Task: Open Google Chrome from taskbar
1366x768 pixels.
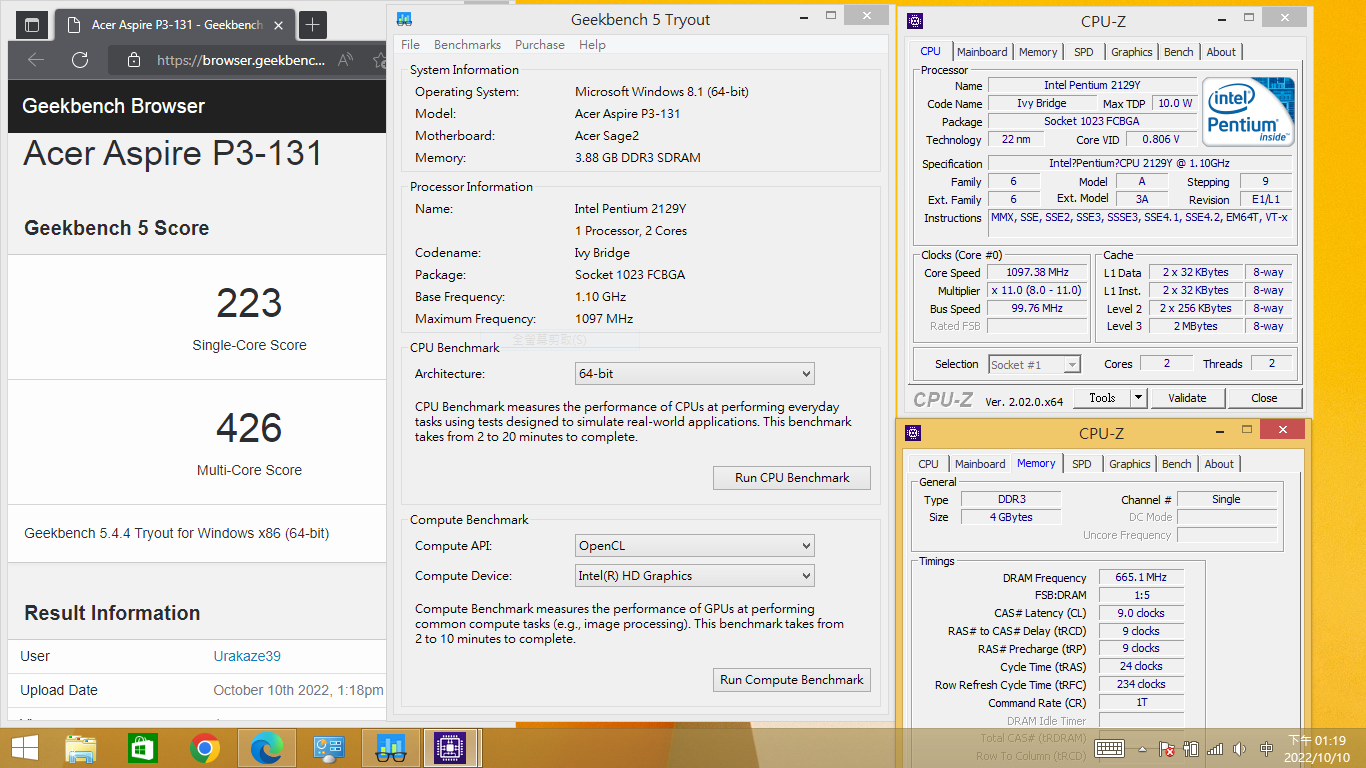Action: [205, 748]
